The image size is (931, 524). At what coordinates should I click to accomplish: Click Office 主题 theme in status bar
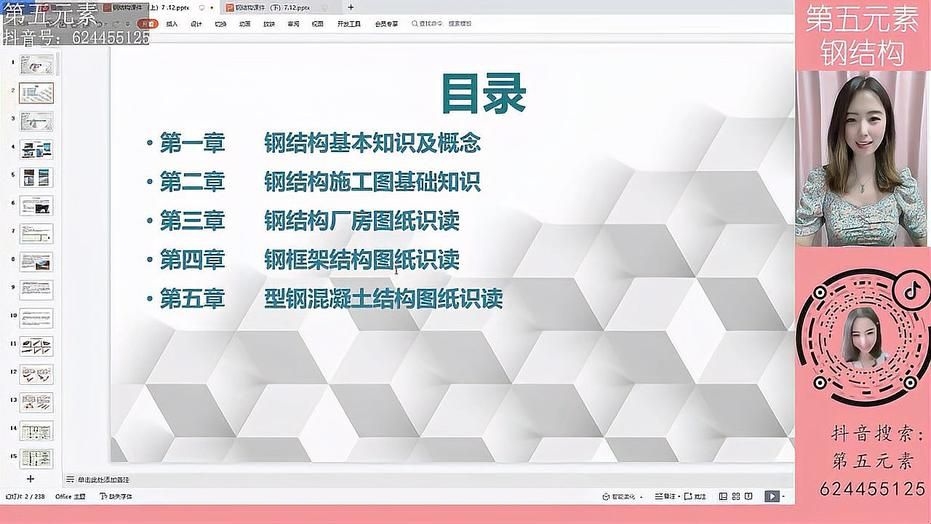[x=71, y=497]
